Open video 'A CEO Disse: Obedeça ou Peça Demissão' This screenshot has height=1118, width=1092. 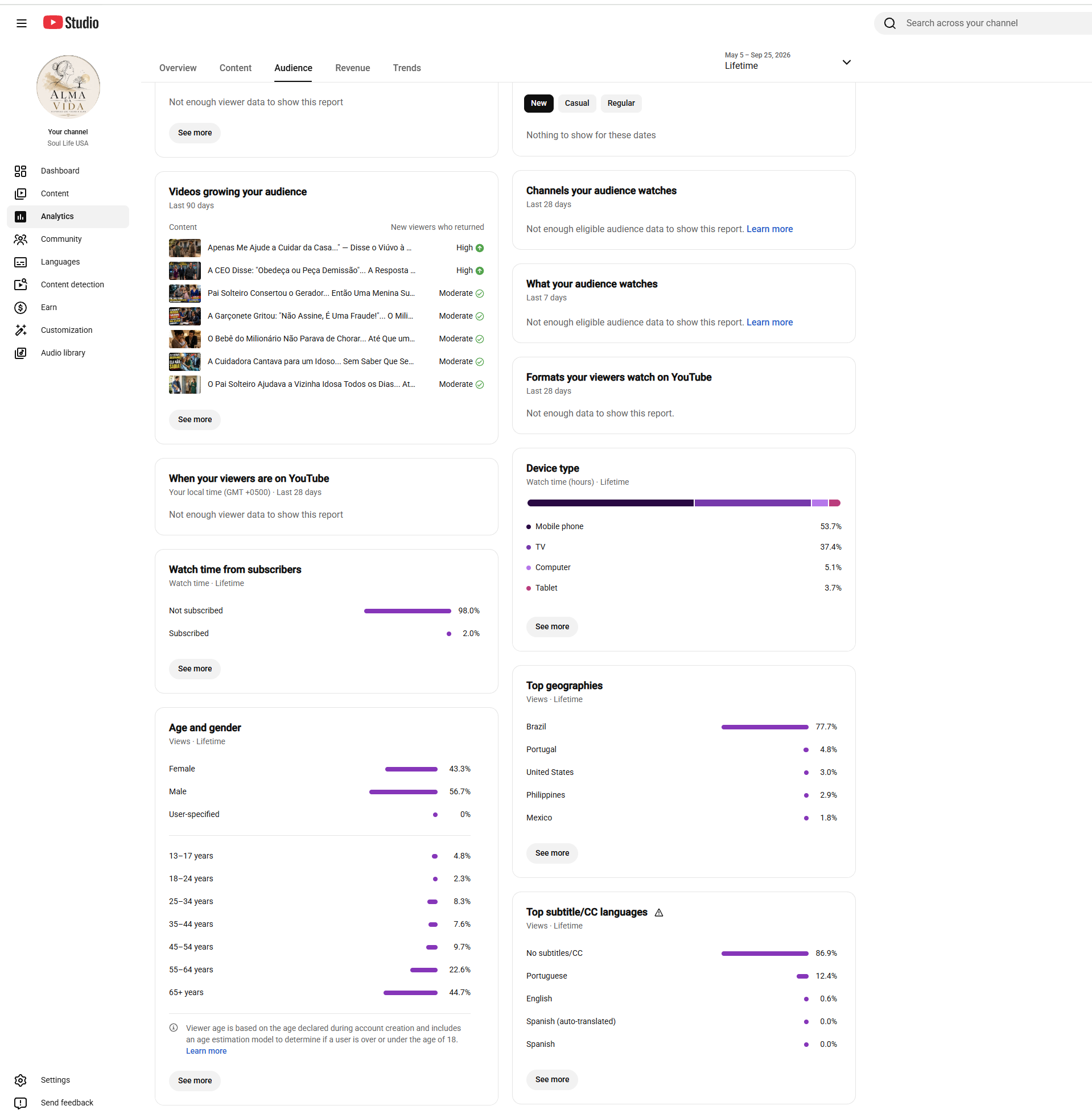[x=311, y=271]
